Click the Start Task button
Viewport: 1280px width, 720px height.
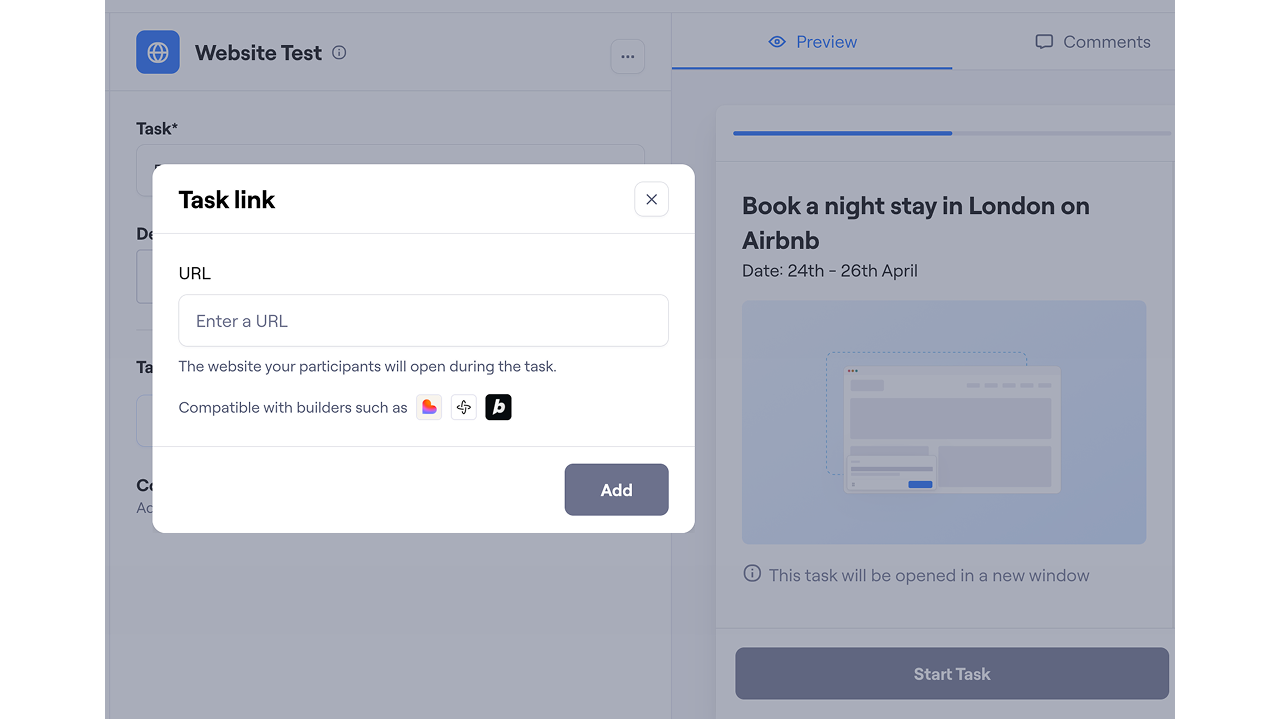click(x=951, y=674)
